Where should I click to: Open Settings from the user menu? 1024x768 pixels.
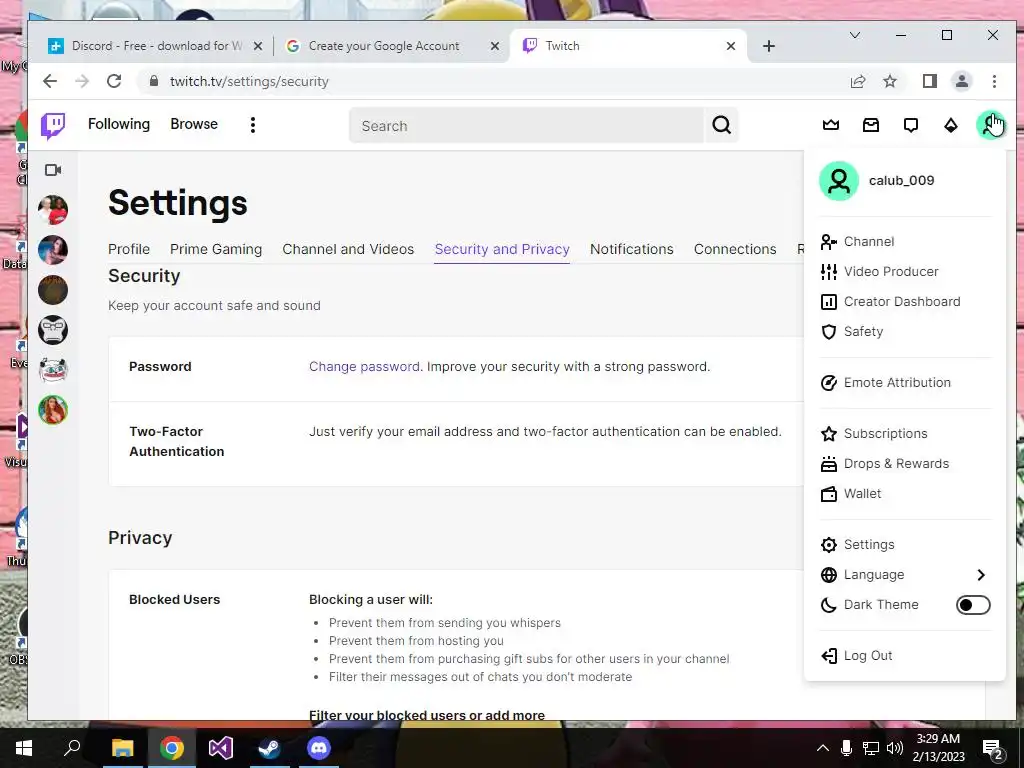[905, 545]
